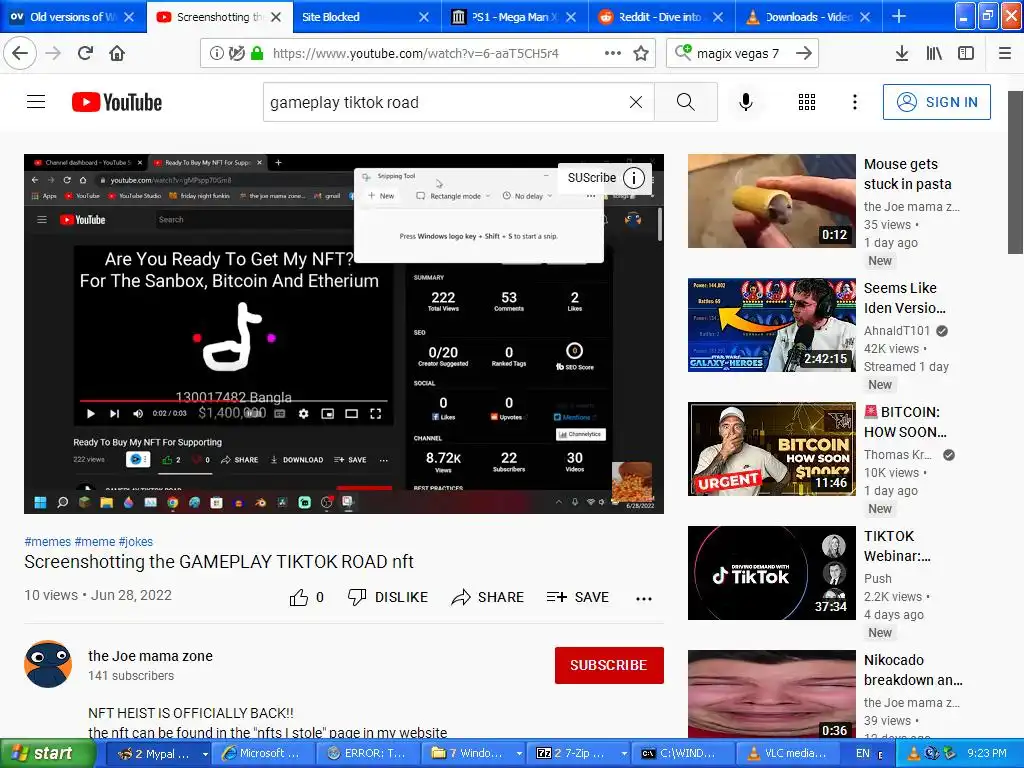The image size is (1024, 768).
Task: Show site information via the info icon
Action: pos(216,53)
